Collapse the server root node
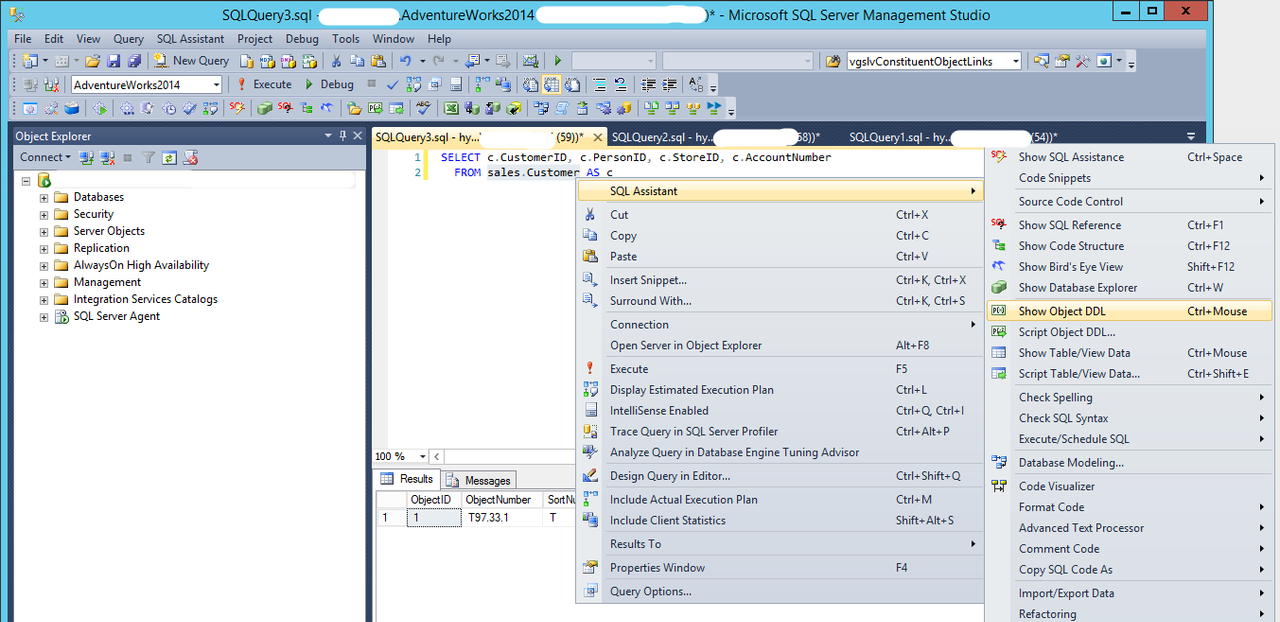The width and height of the screenshot is (1280, 622). pyautogui.click(x=25, y=181)
